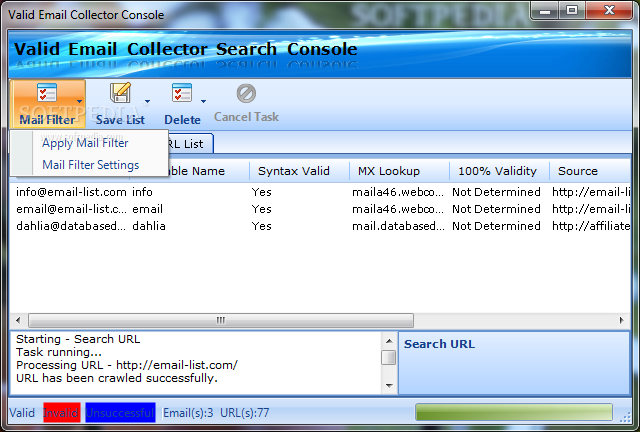The height and width of the screenshot is (432, 640).
Task: Click the blue Unsuccessful legend swatch
Action: (120, 413)
